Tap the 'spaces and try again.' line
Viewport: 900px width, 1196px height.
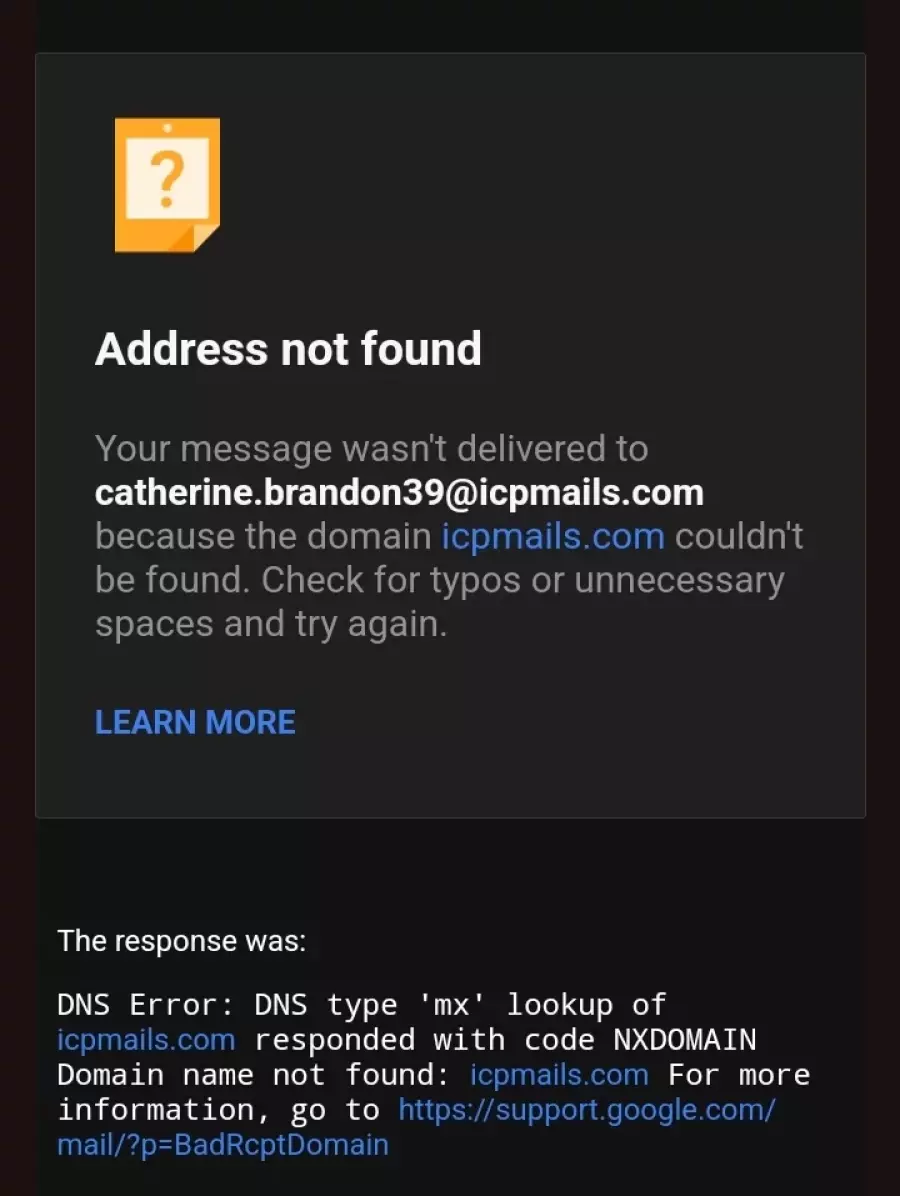coord(271,625)
